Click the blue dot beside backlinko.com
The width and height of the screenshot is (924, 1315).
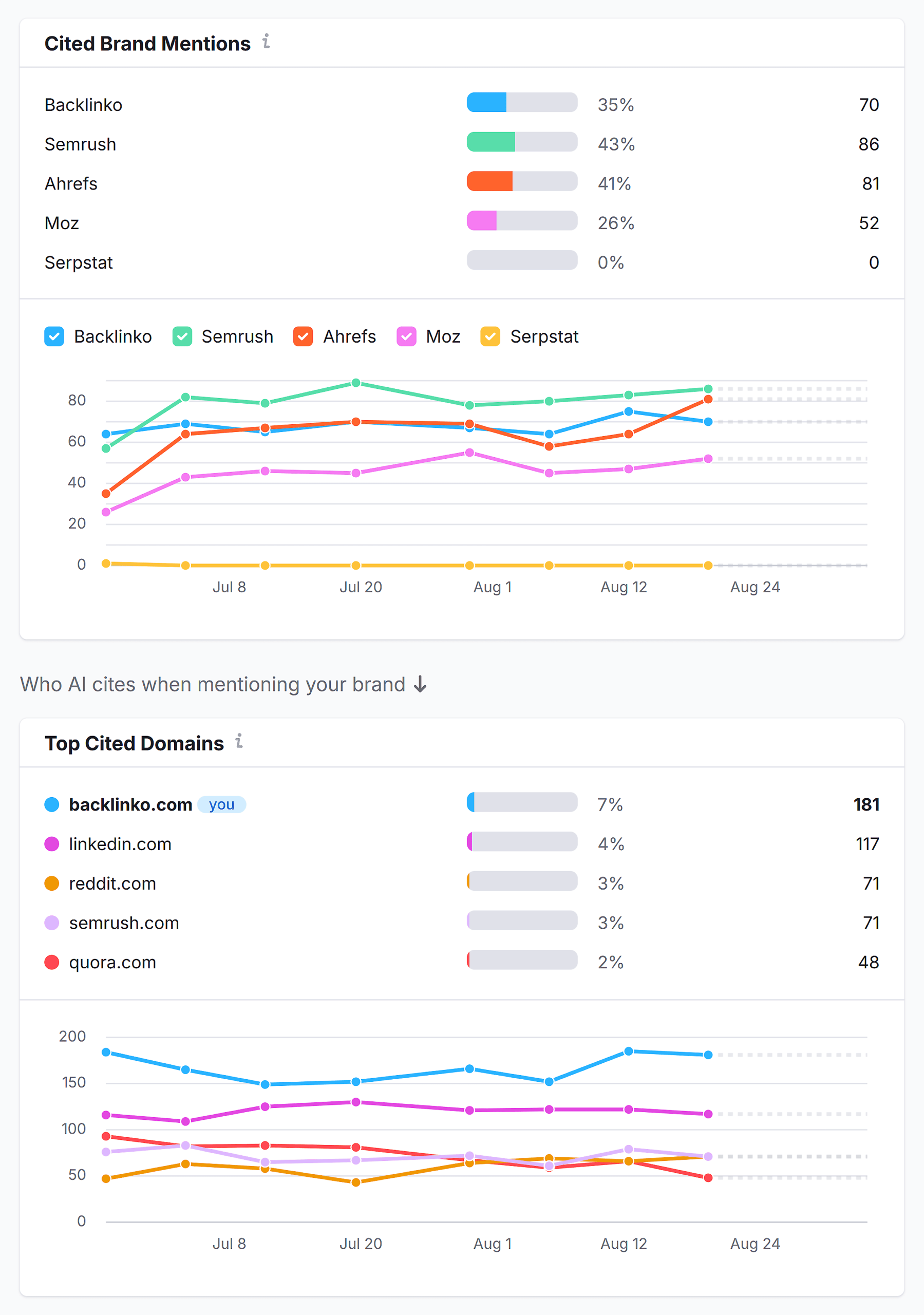click(52, 804)
